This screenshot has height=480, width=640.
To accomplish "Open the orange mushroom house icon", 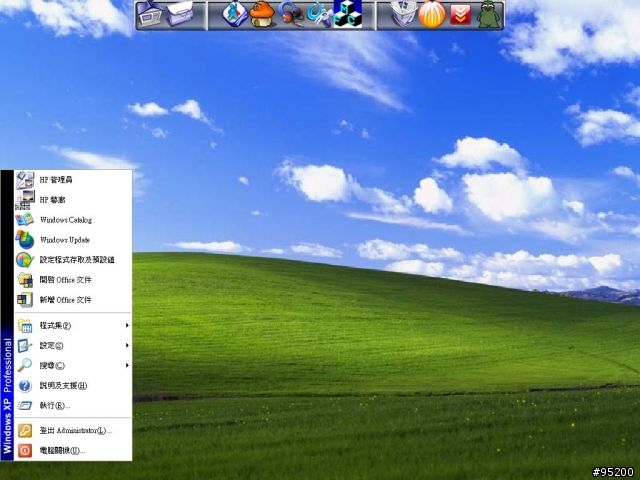I will [262, 14].
